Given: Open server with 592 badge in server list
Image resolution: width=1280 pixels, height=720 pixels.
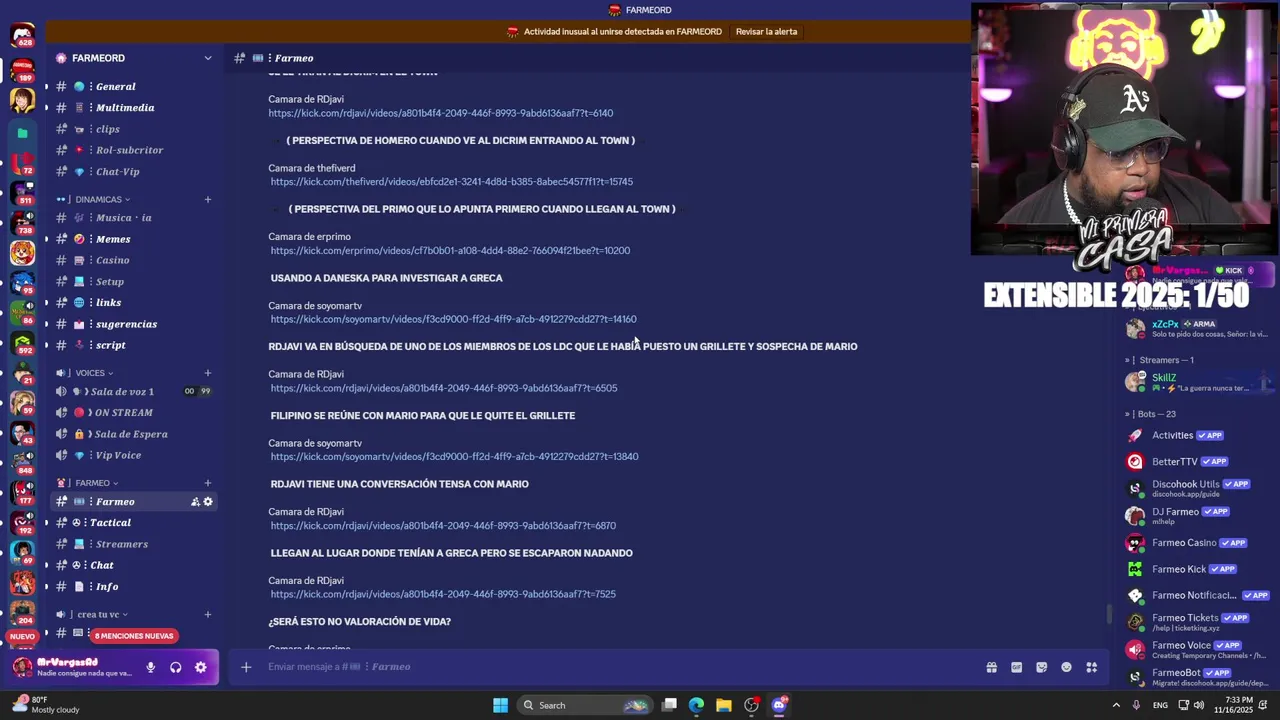Looking at the screenshot, I should (22, 341).
